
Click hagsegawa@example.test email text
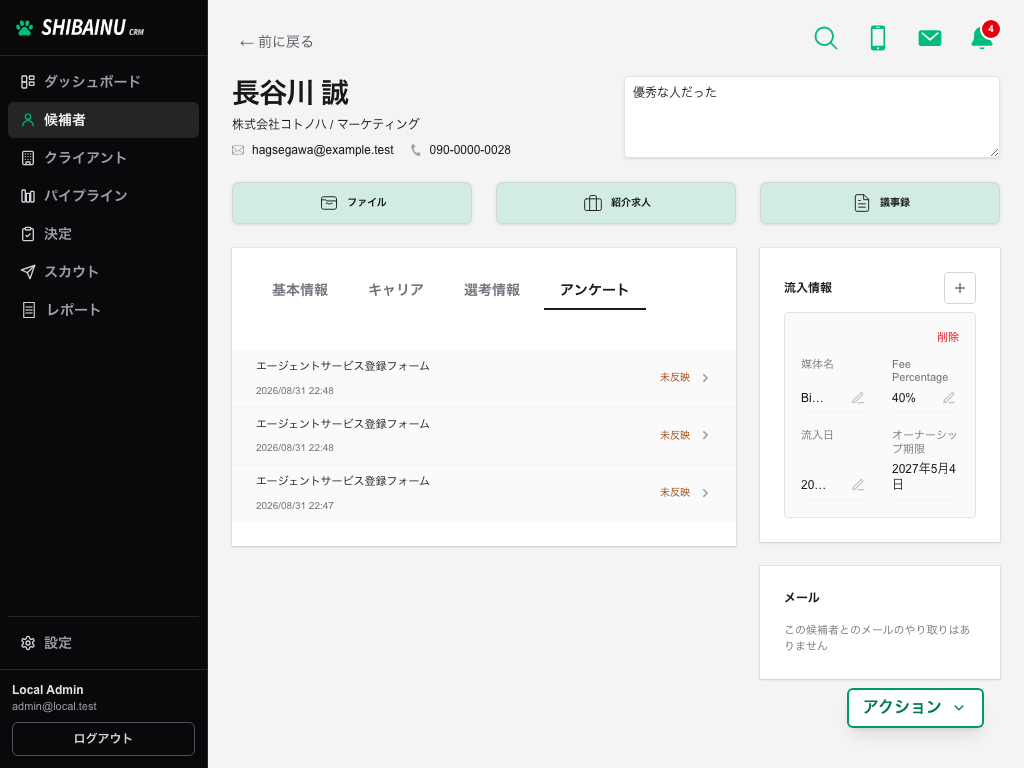tap(323, 150)
